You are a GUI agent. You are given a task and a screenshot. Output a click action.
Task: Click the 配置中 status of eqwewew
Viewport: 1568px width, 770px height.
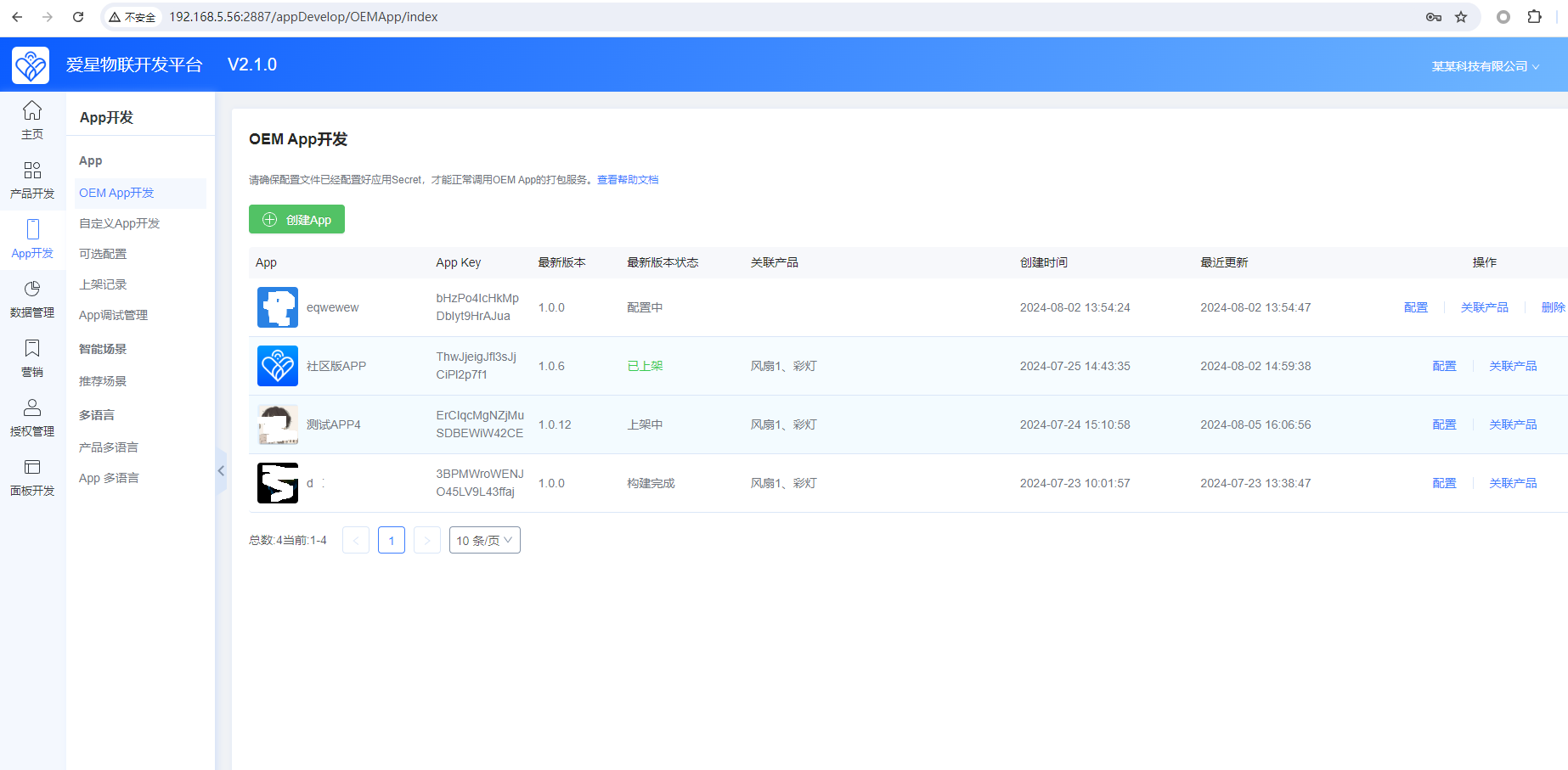645,307
